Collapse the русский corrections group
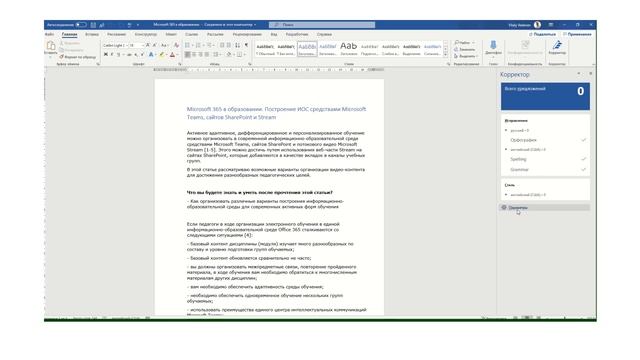 pyautogui.click(x=506, y=130)
